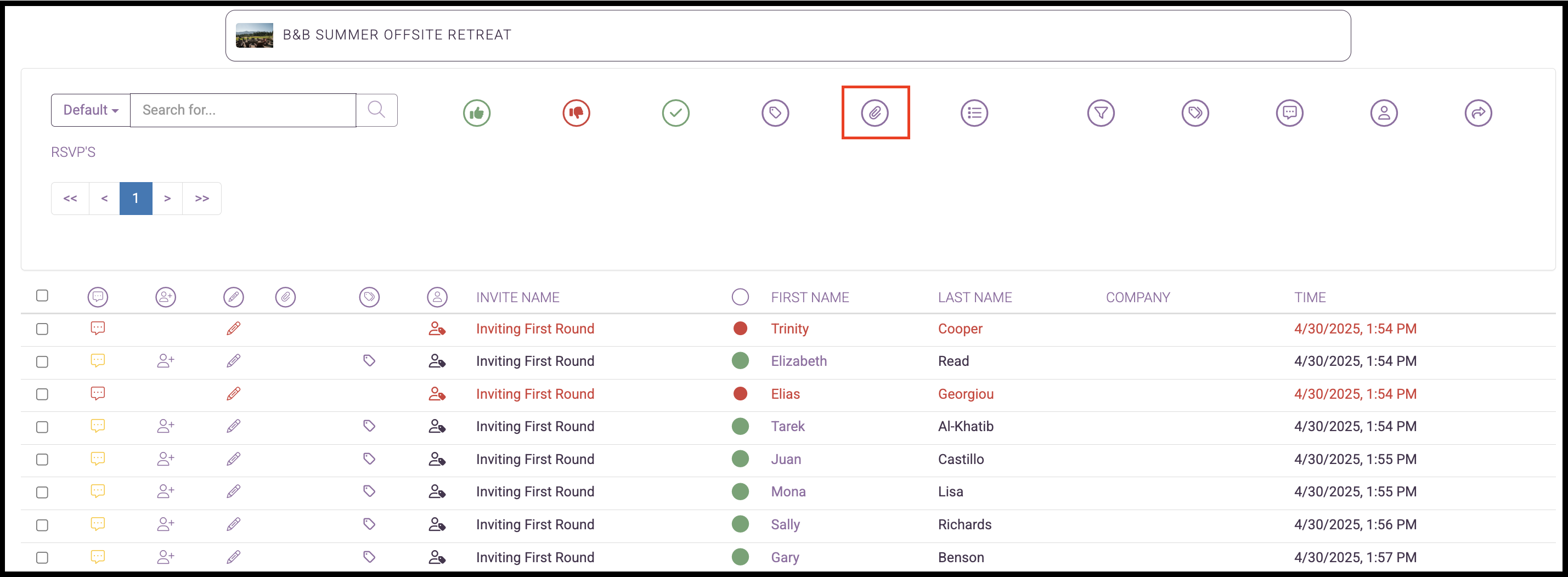1568x577 pixels.
Task: Open Tarek first name link
Action: (x=788, y=426)
